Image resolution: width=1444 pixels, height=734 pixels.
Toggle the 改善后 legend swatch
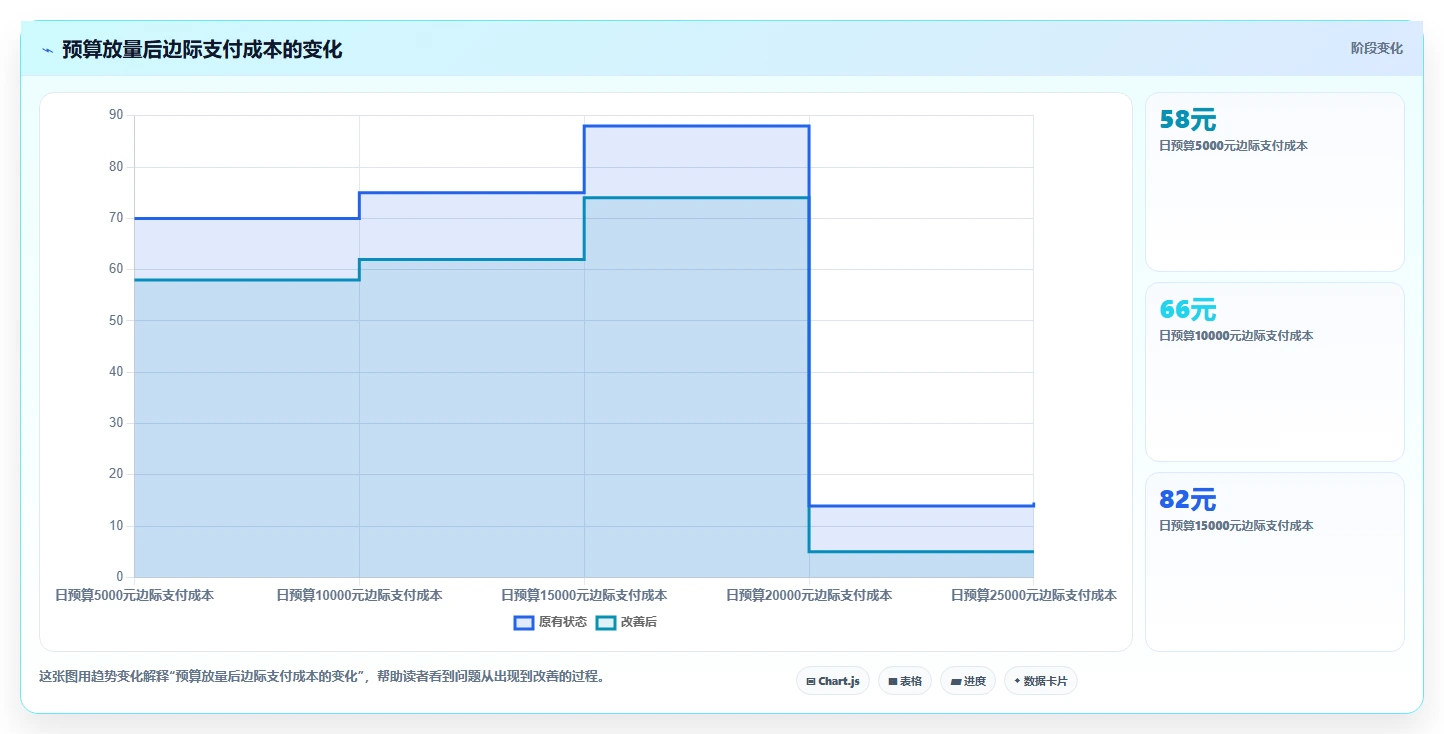click(x=606, y=622)
